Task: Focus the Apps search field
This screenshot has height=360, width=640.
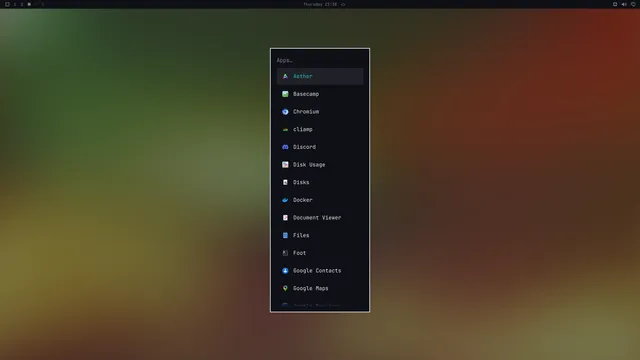Action: click(x=320, y=60)
